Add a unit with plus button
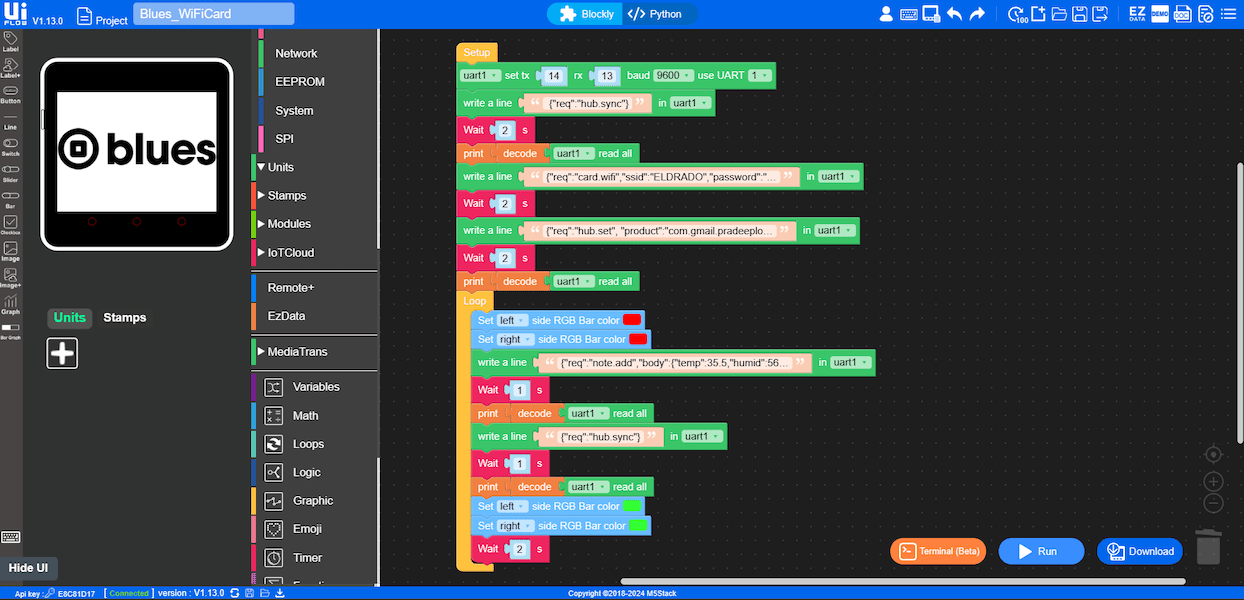1244x600 pixels. [x=62, y=352]
